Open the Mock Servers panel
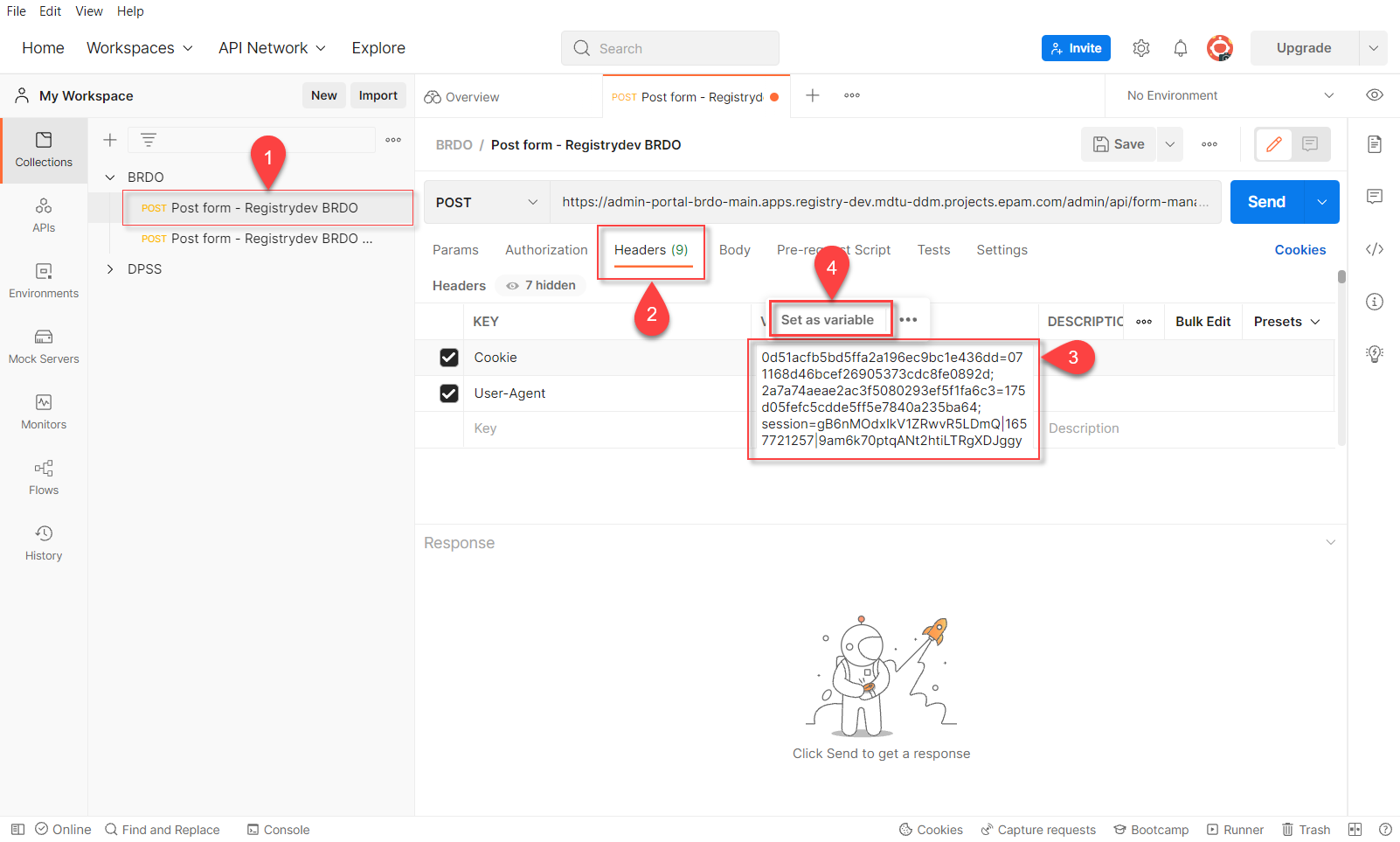The width and height of the screenshot is (1400, 842). tap(44, 346)
